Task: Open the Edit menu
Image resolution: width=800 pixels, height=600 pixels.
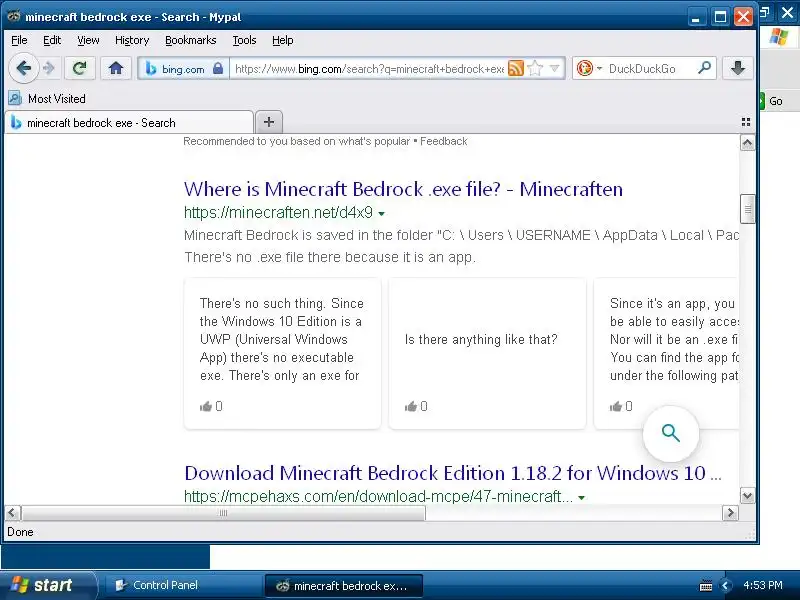Action: [x=52, y=40]
